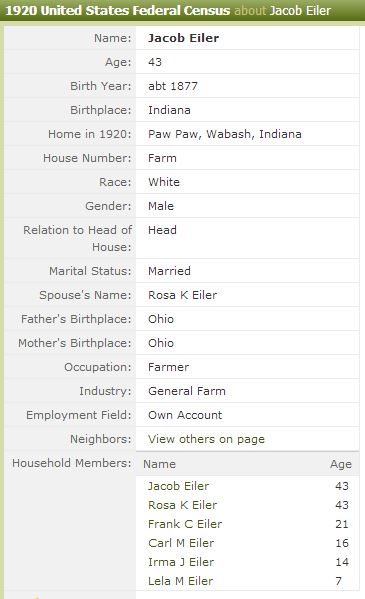Click the Industry value General Farm
365x599 pixels.
click(187, 391)
